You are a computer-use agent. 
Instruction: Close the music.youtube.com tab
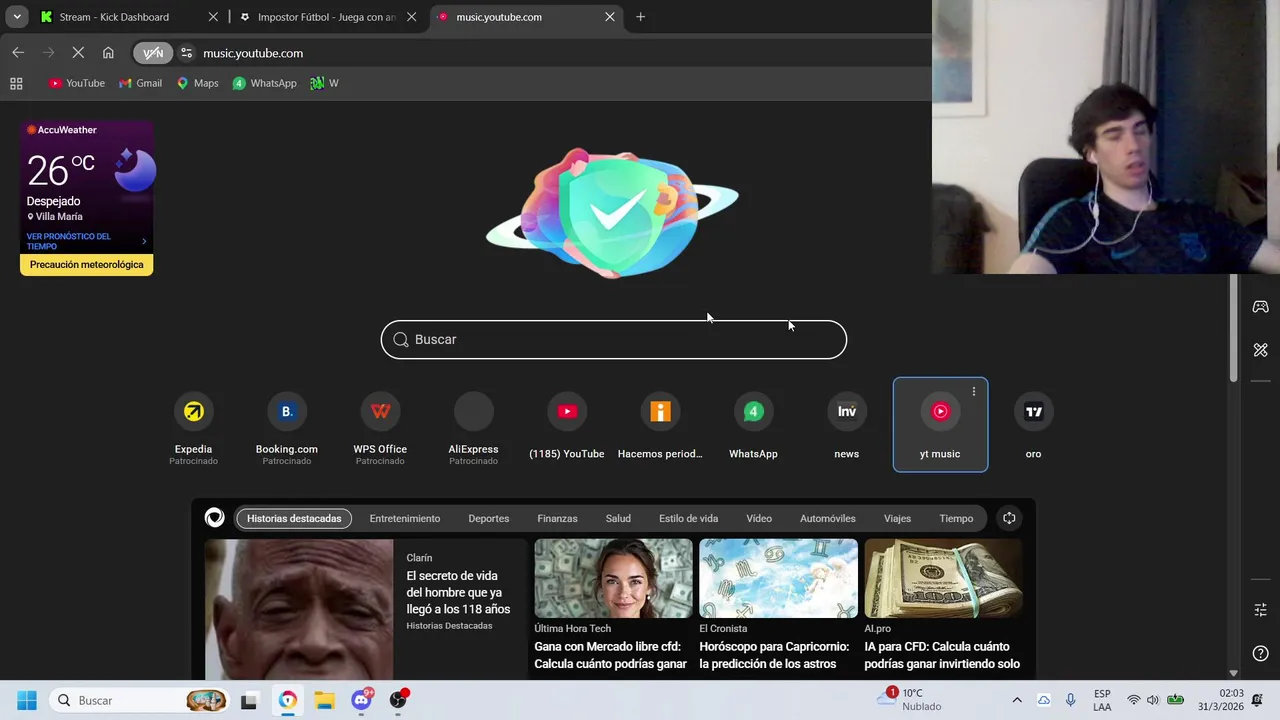[x=610, y=17]
